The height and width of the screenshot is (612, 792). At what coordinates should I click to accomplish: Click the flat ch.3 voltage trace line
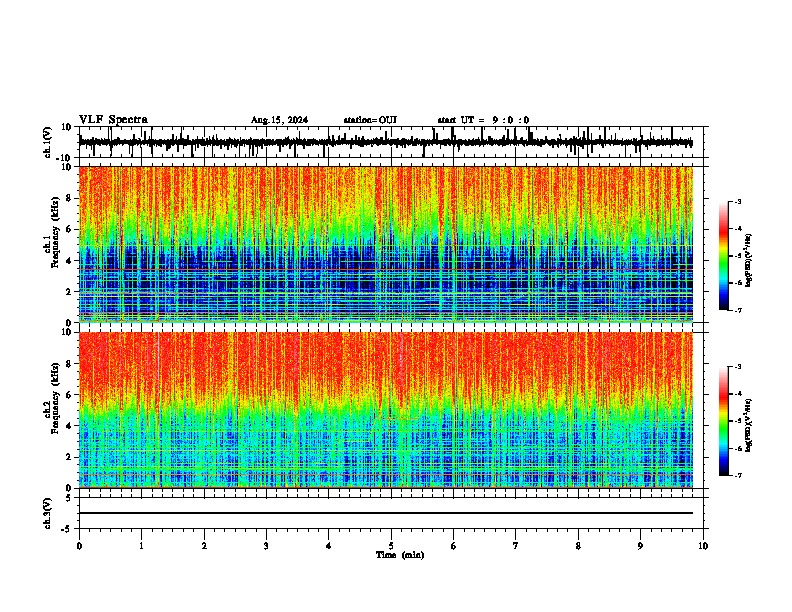click(386, 513)
